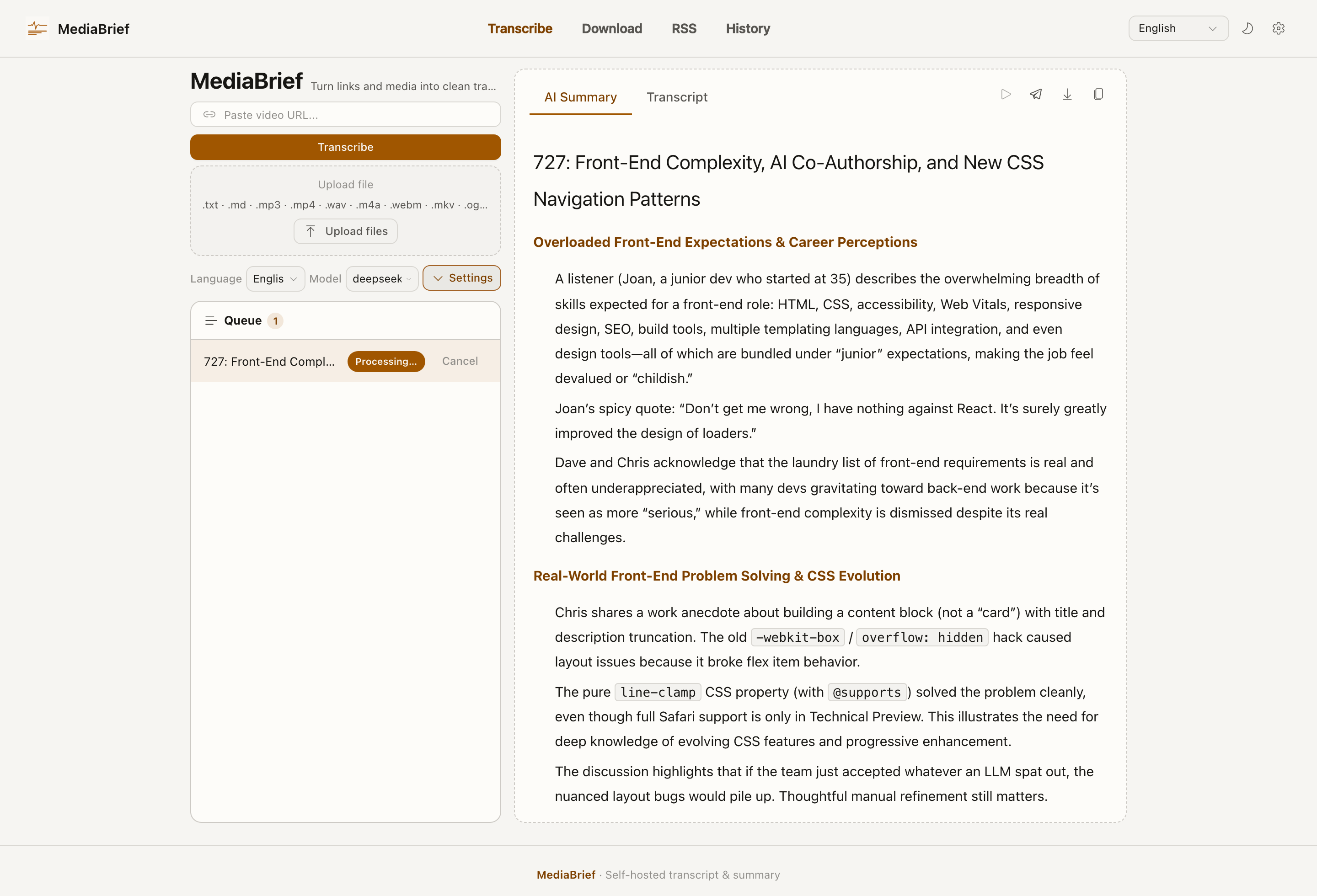Click the paper plane share icon
Viewport: 1317px width, 896px height.
[x=1036, y=95]
